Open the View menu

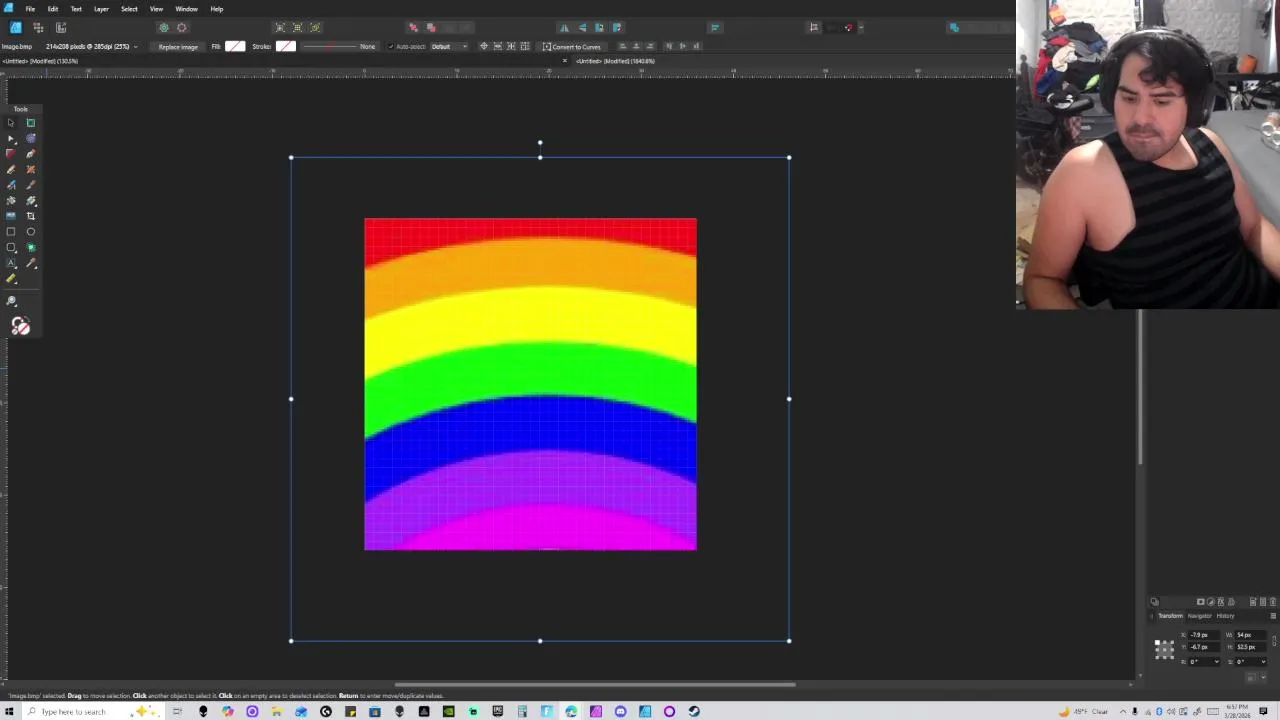[x=156, y=9]
